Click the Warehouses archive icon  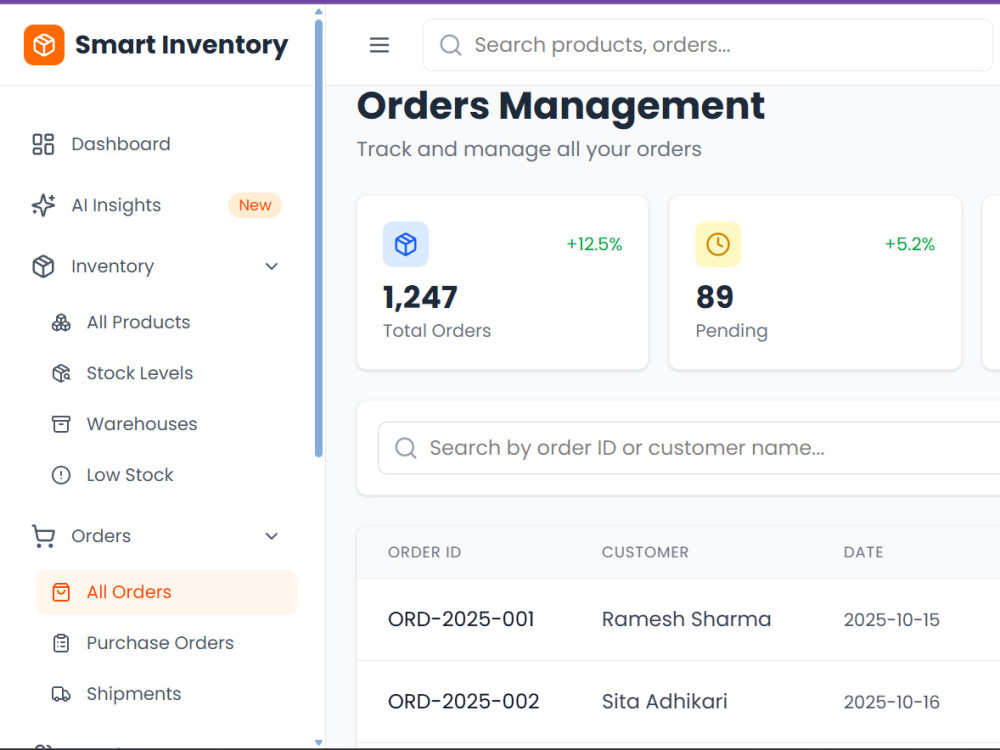[x=61, y=424]
